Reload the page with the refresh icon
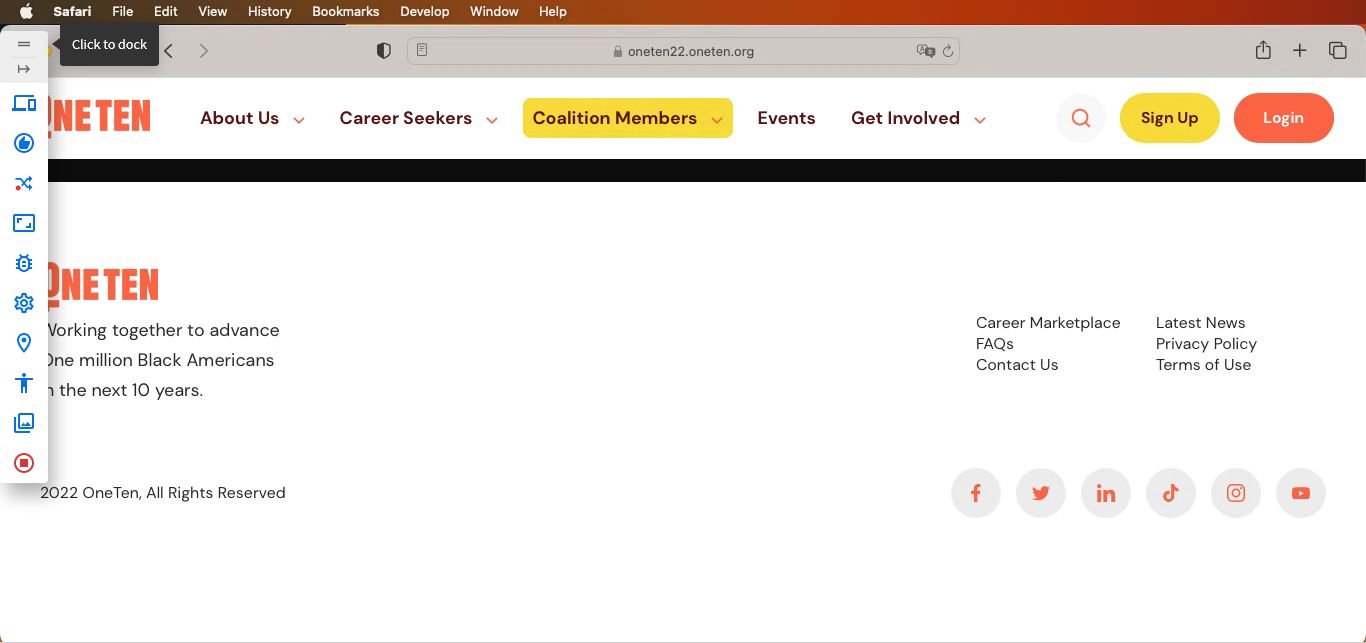1366x643 pixels. [948, 50]
